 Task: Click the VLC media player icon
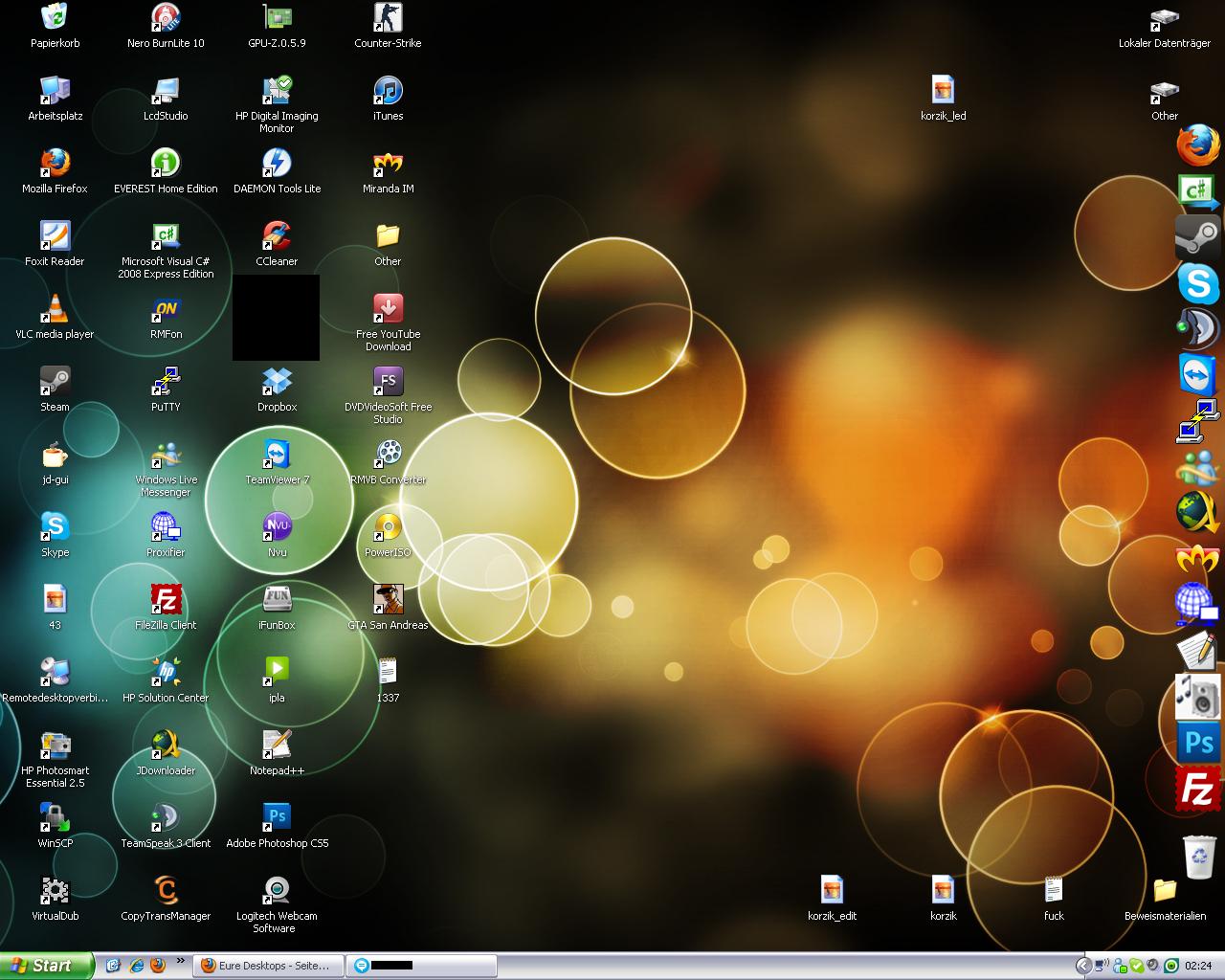55,309
